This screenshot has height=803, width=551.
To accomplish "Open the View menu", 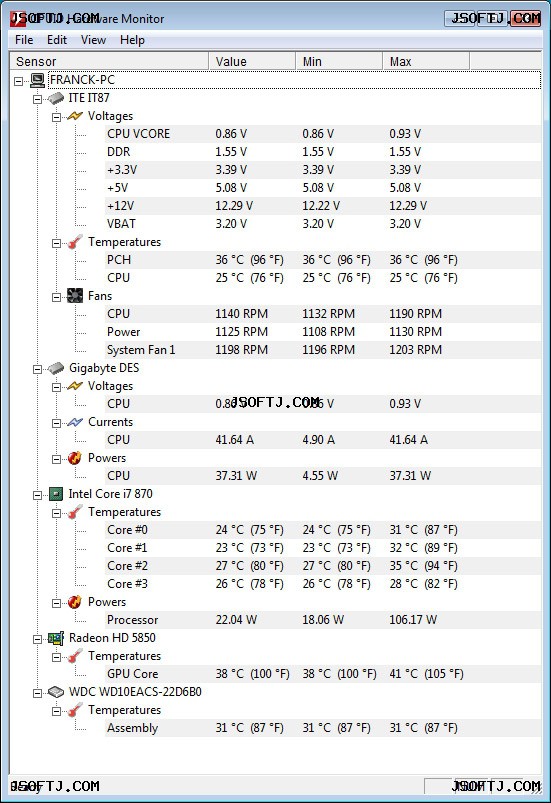I will (x=93, y=40).
